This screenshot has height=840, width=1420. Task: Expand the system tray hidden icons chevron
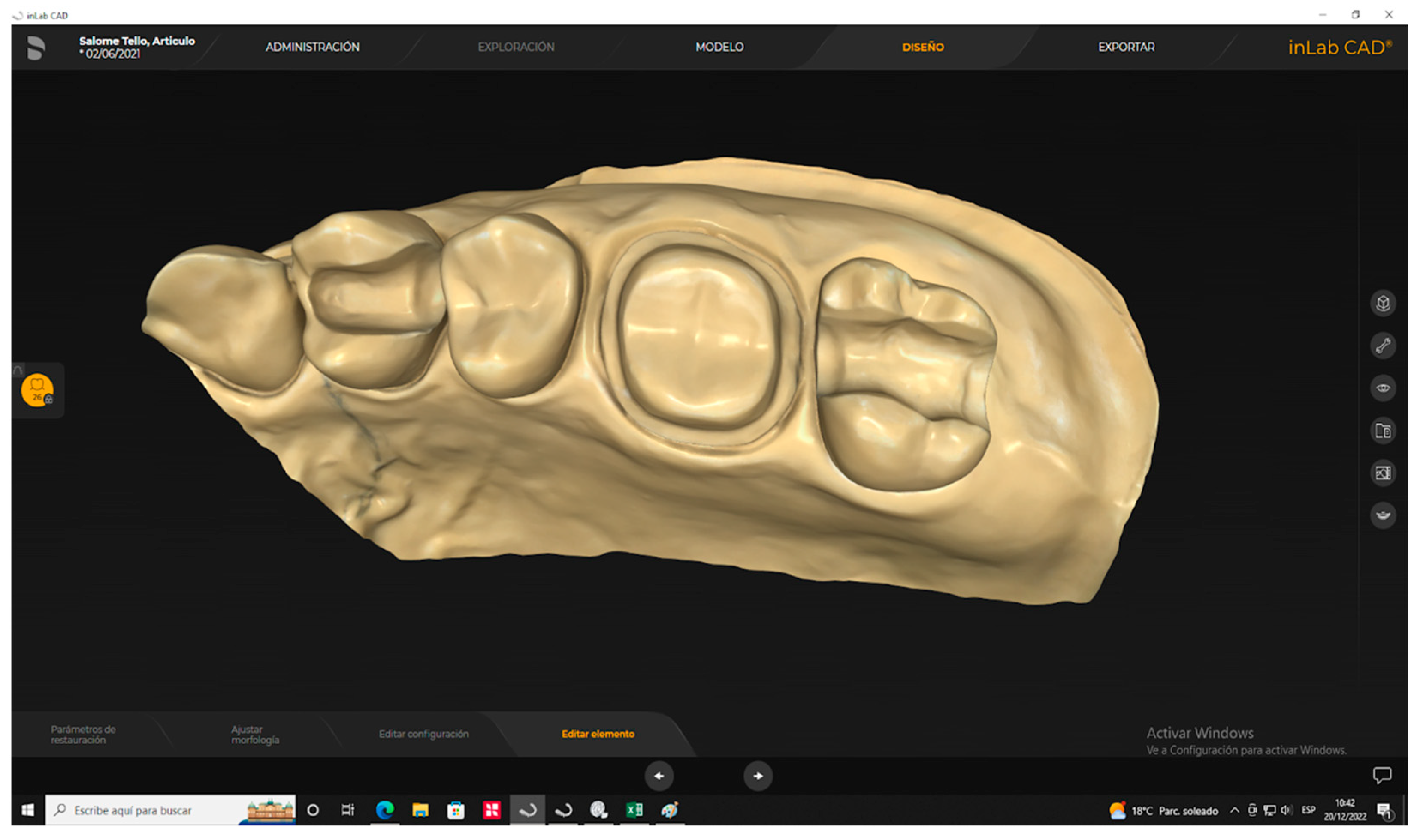click(x=1234, y=810)
